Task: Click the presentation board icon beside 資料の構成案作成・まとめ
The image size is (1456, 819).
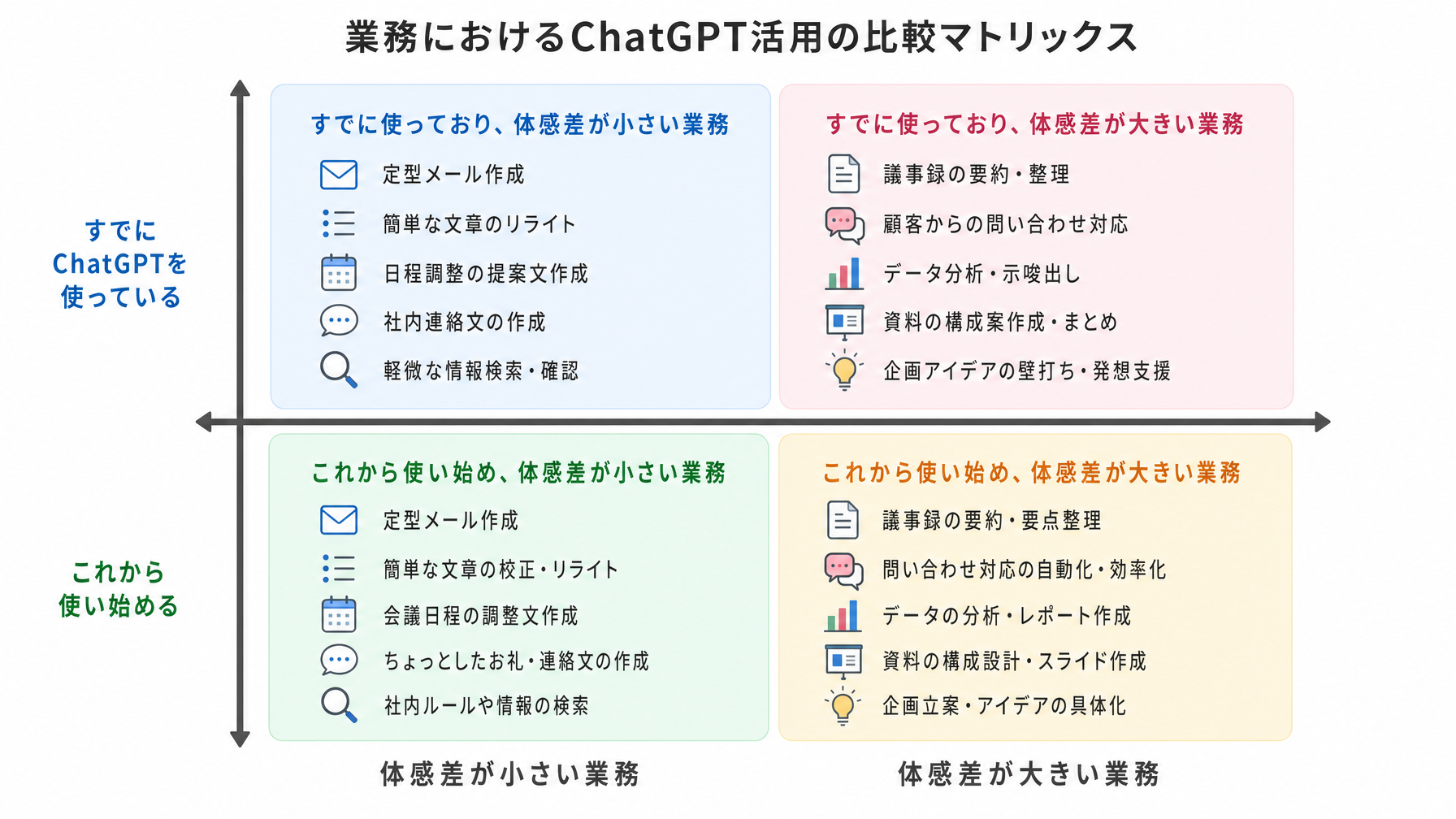Action: 844,322
